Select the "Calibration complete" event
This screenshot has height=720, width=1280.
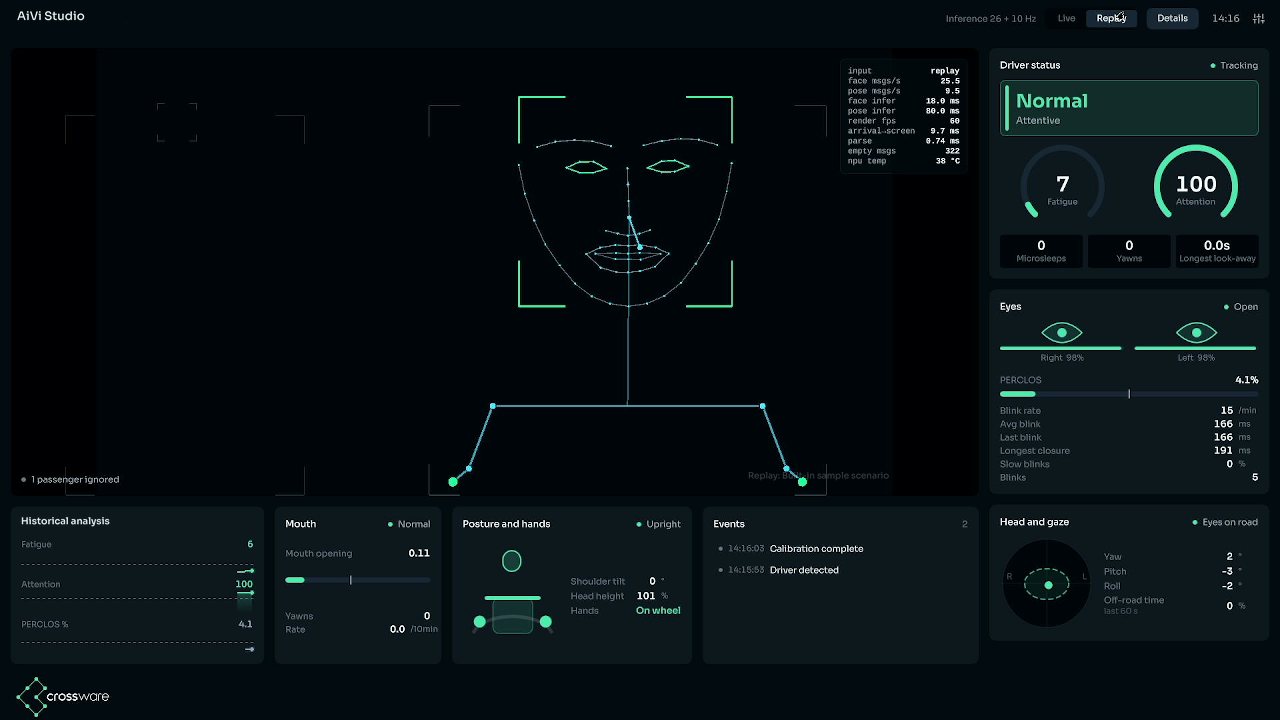[x=791, y=549]
